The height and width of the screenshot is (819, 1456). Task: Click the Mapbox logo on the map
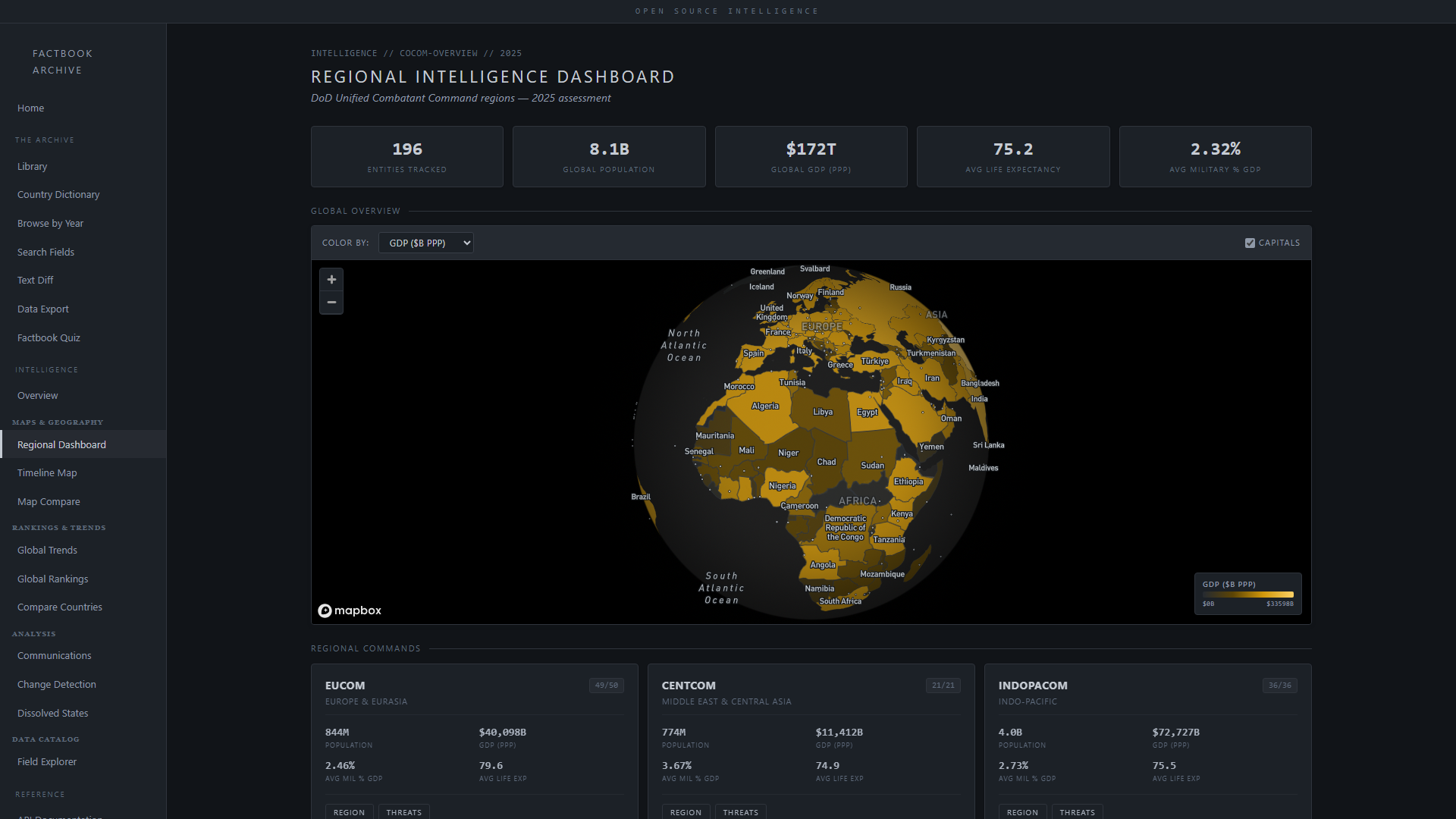tap(349, 610)
